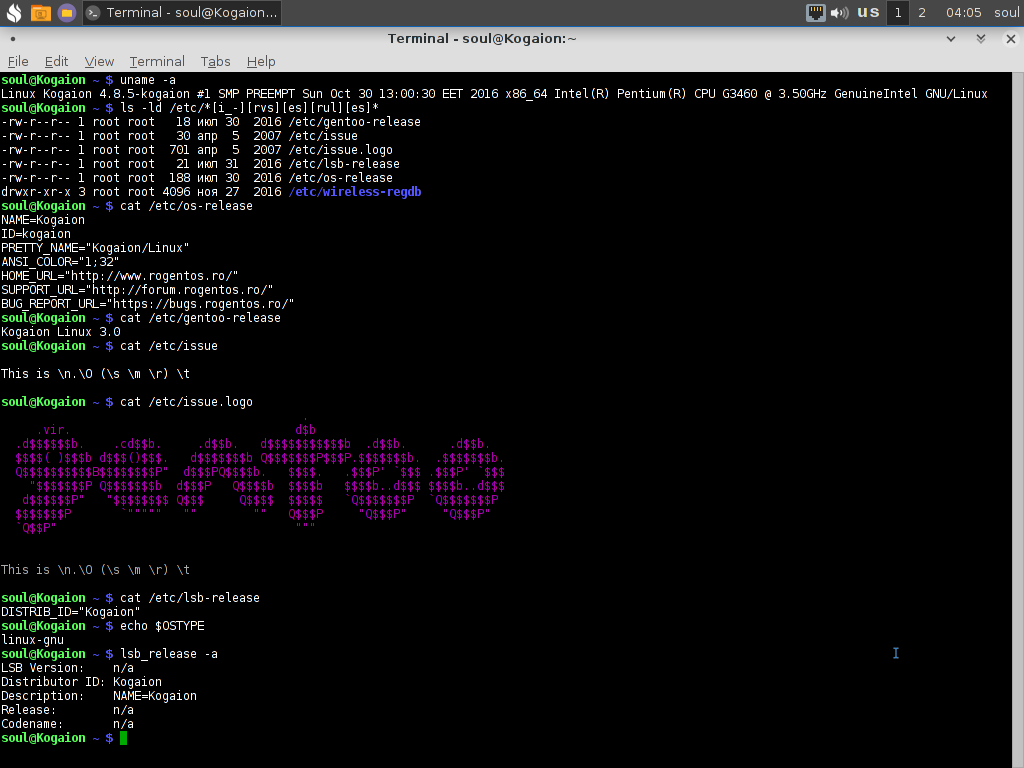
Task: Open the network connection tray icon
Action: click(x=816, y=12)
